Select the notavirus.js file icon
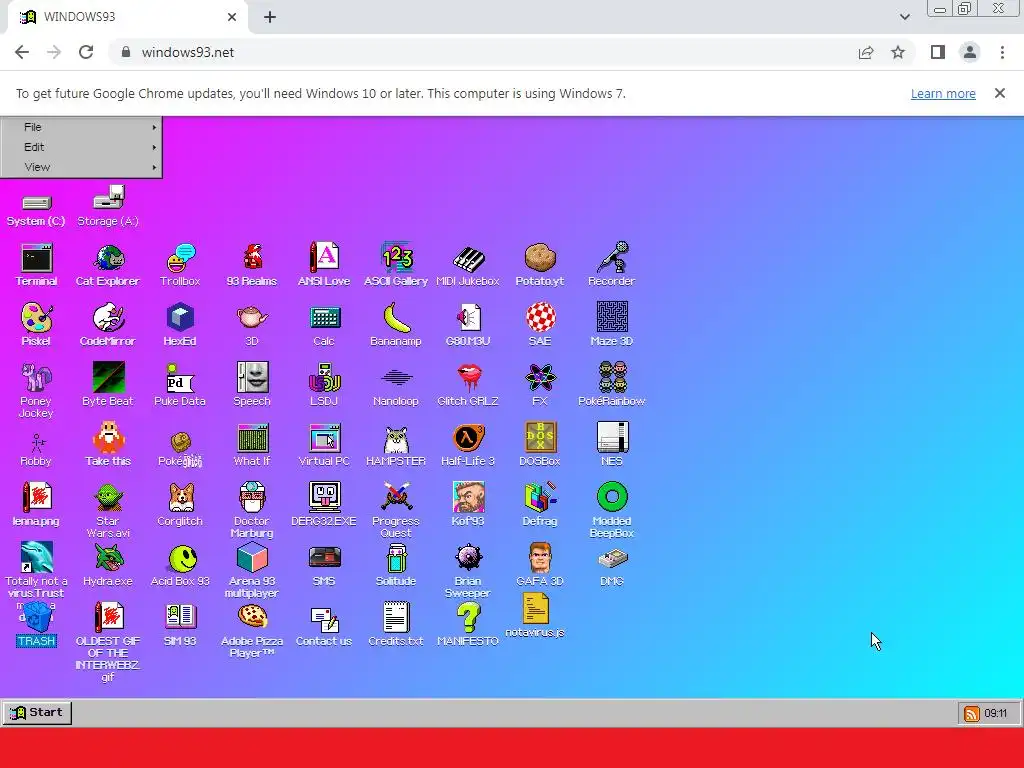1024x768 pixels. tap(536, 616)
